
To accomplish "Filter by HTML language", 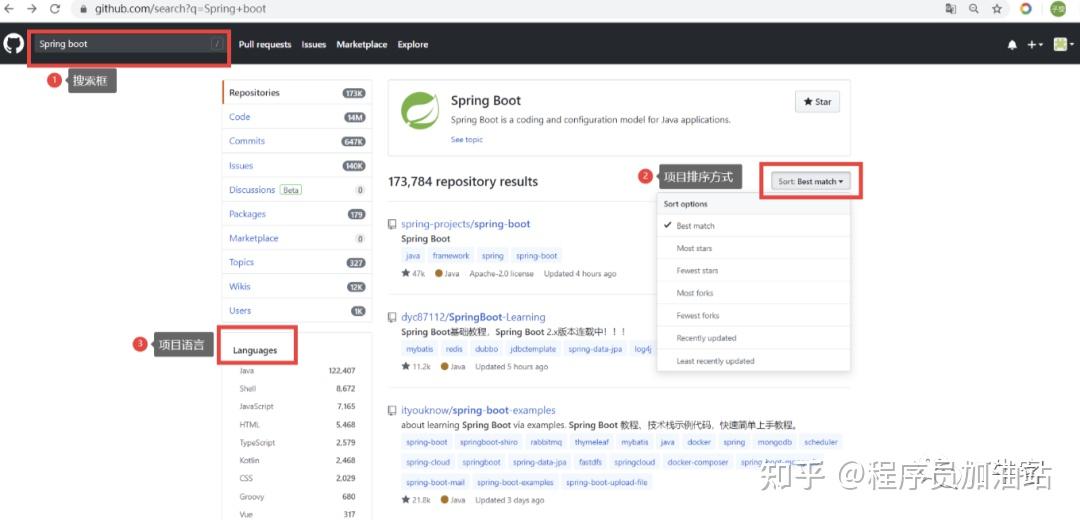I will click(x=297, y=425).
